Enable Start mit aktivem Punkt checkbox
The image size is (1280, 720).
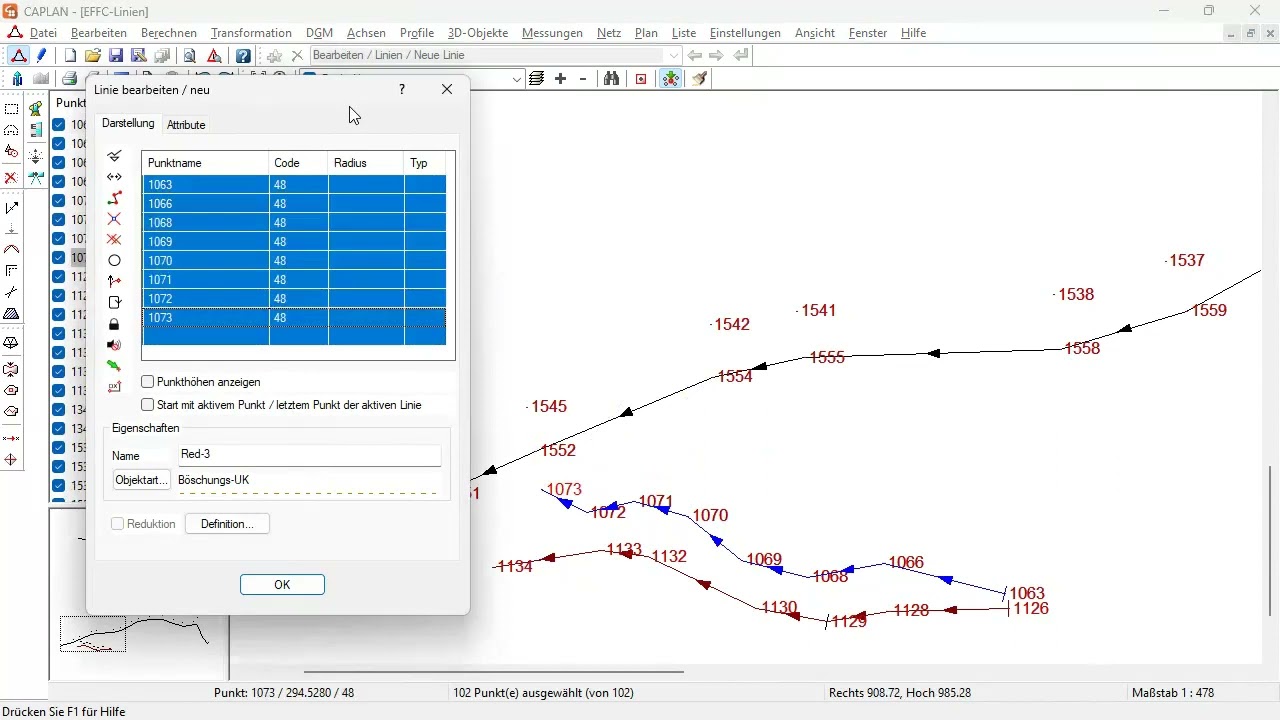coord(148,405)
